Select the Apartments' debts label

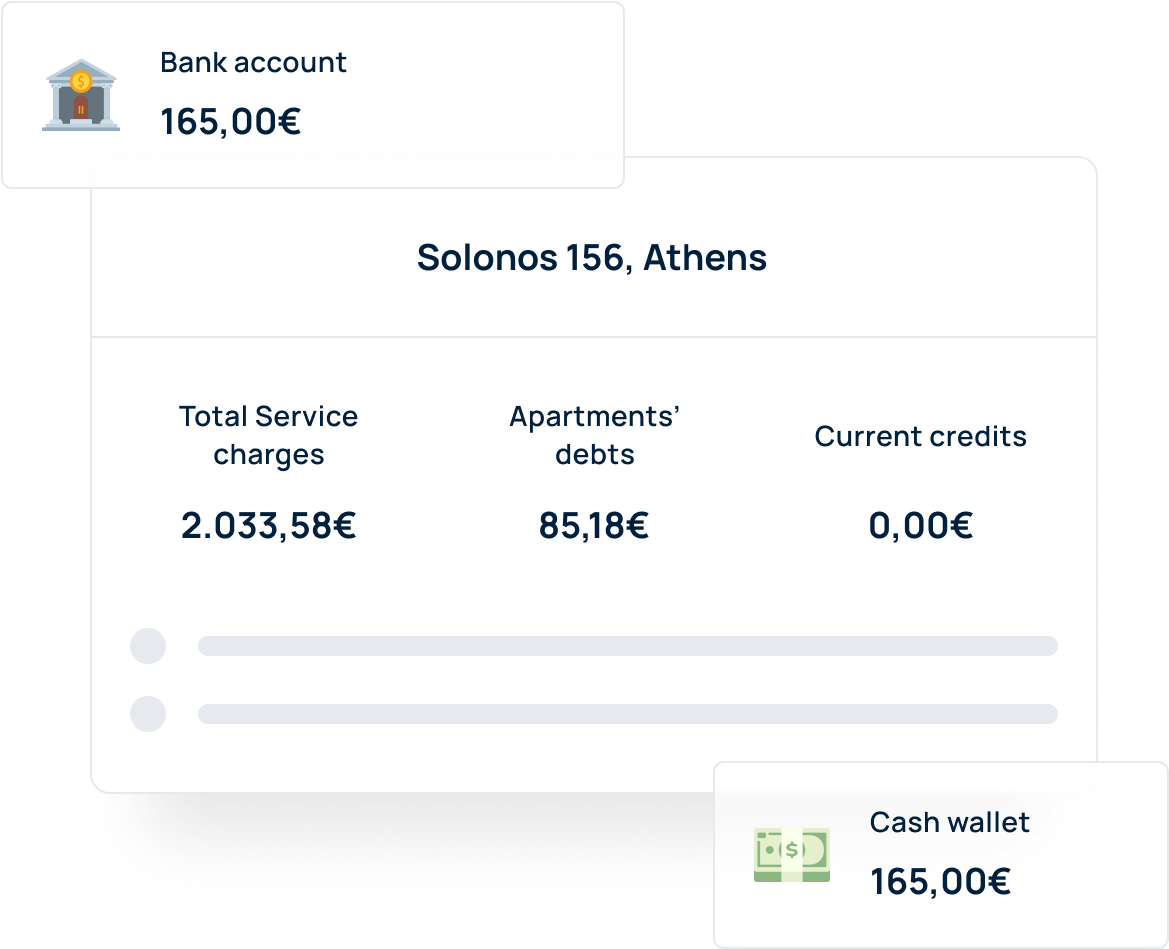tap(594, 435)
